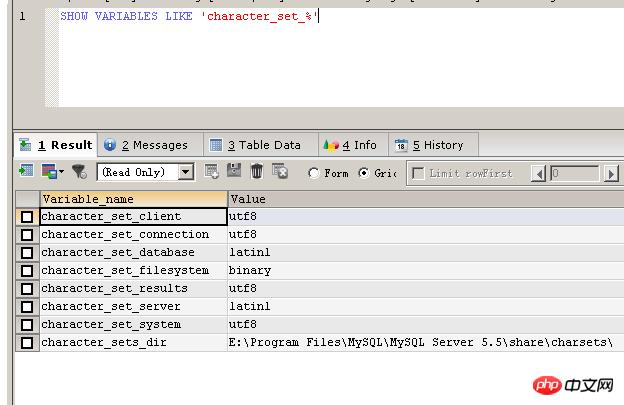Click the grid select-all corner cell

[x=27, y=199]
